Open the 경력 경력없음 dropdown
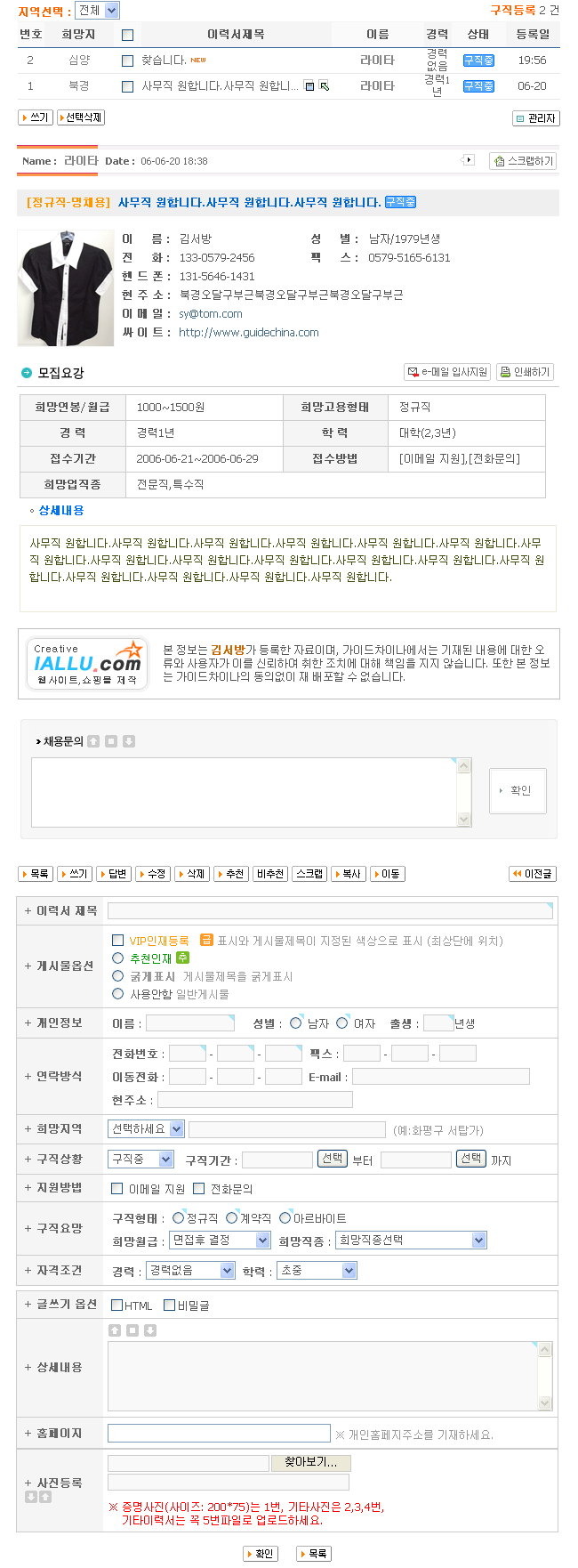578x1568 pixels. (x=190, y=1271)
